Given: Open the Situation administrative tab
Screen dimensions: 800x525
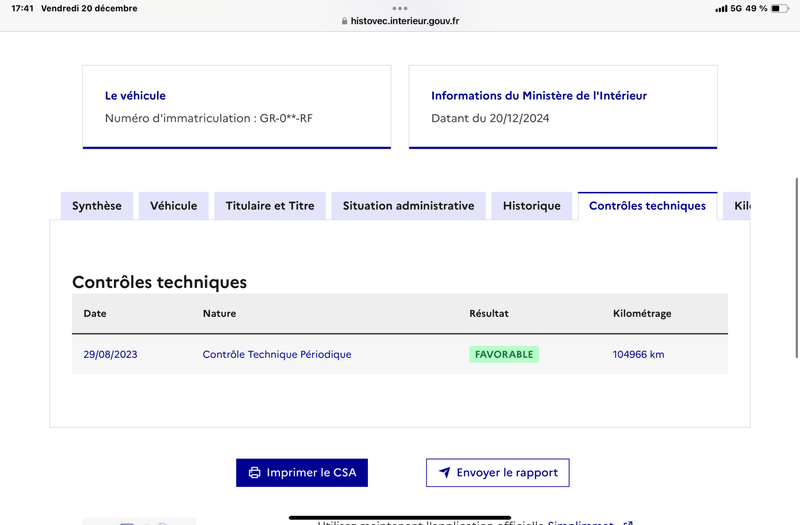Looking at the screenshot, I should (408, 206).
